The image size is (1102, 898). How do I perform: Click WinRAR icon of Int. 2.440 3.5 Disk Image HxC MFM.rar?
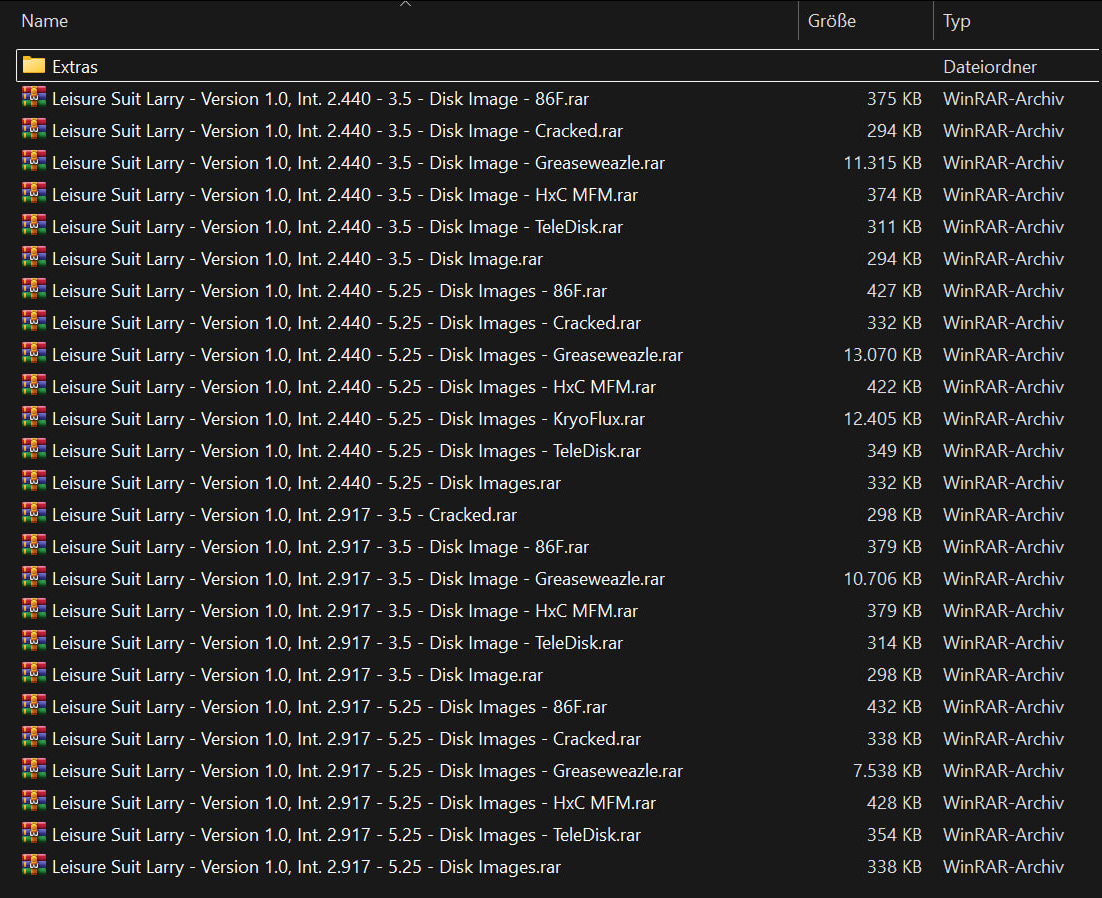(34, 194)
